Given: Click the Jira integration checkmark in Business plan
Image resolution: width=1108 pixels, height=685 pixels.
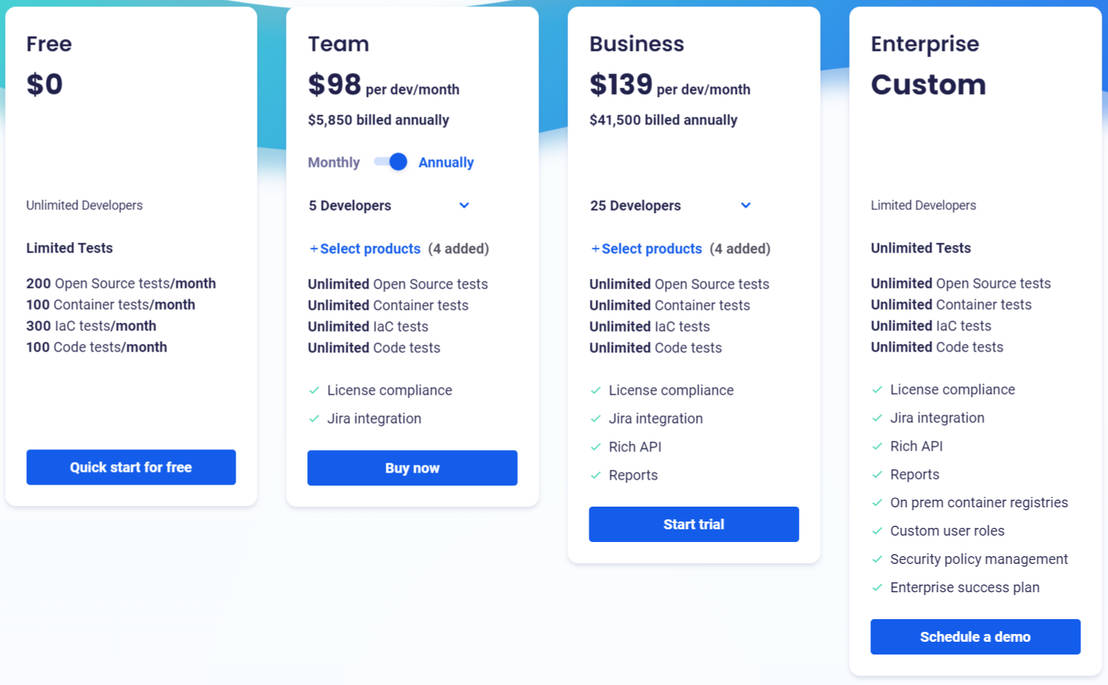Looking at the screenshot, I should (x=594, y=418).
